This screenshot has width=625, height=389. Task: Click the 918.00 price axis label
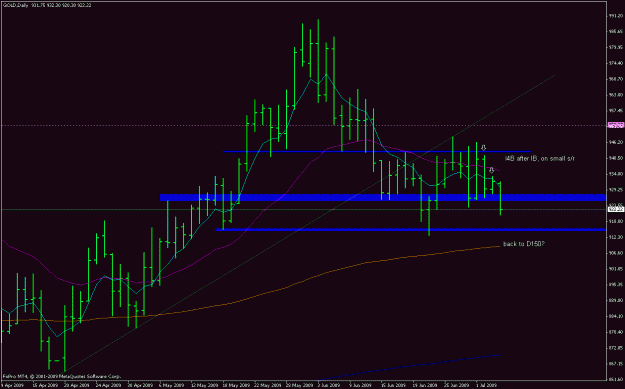[617, 221]
